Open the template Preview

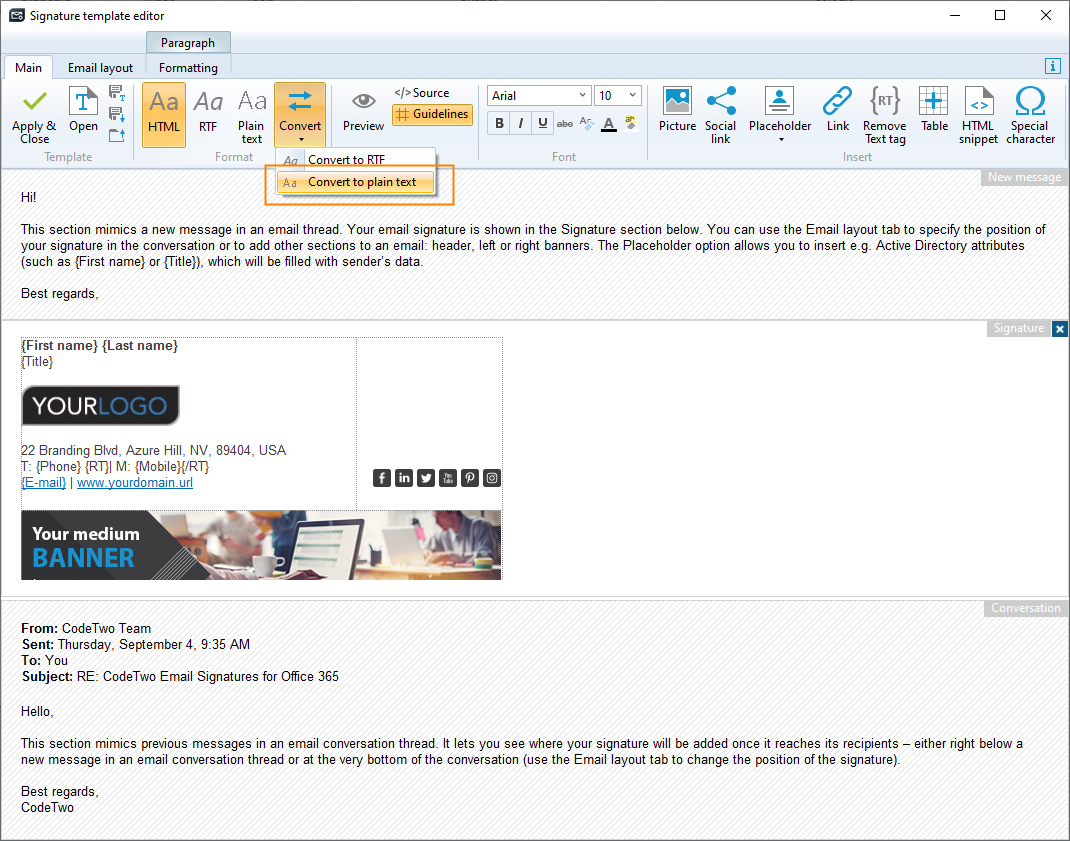click(363, 110)
